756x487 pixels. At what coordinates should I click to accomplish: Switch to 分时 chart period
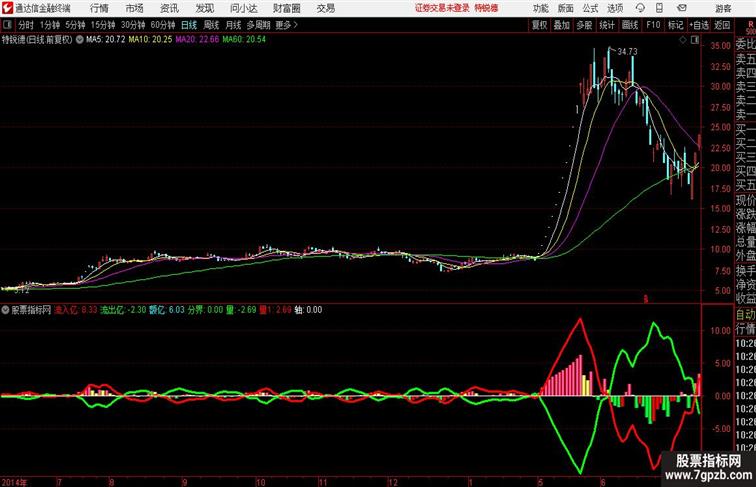click(26, 25)
